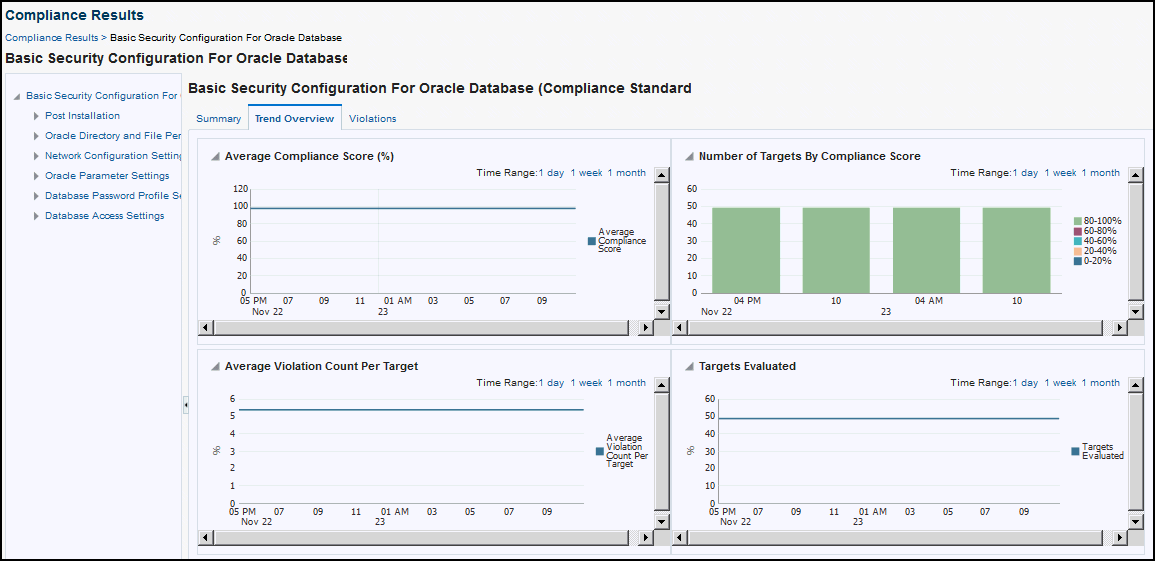Collapse the Basic Security Configuration root tree node
1155x561 pixels.
[17, 96]
